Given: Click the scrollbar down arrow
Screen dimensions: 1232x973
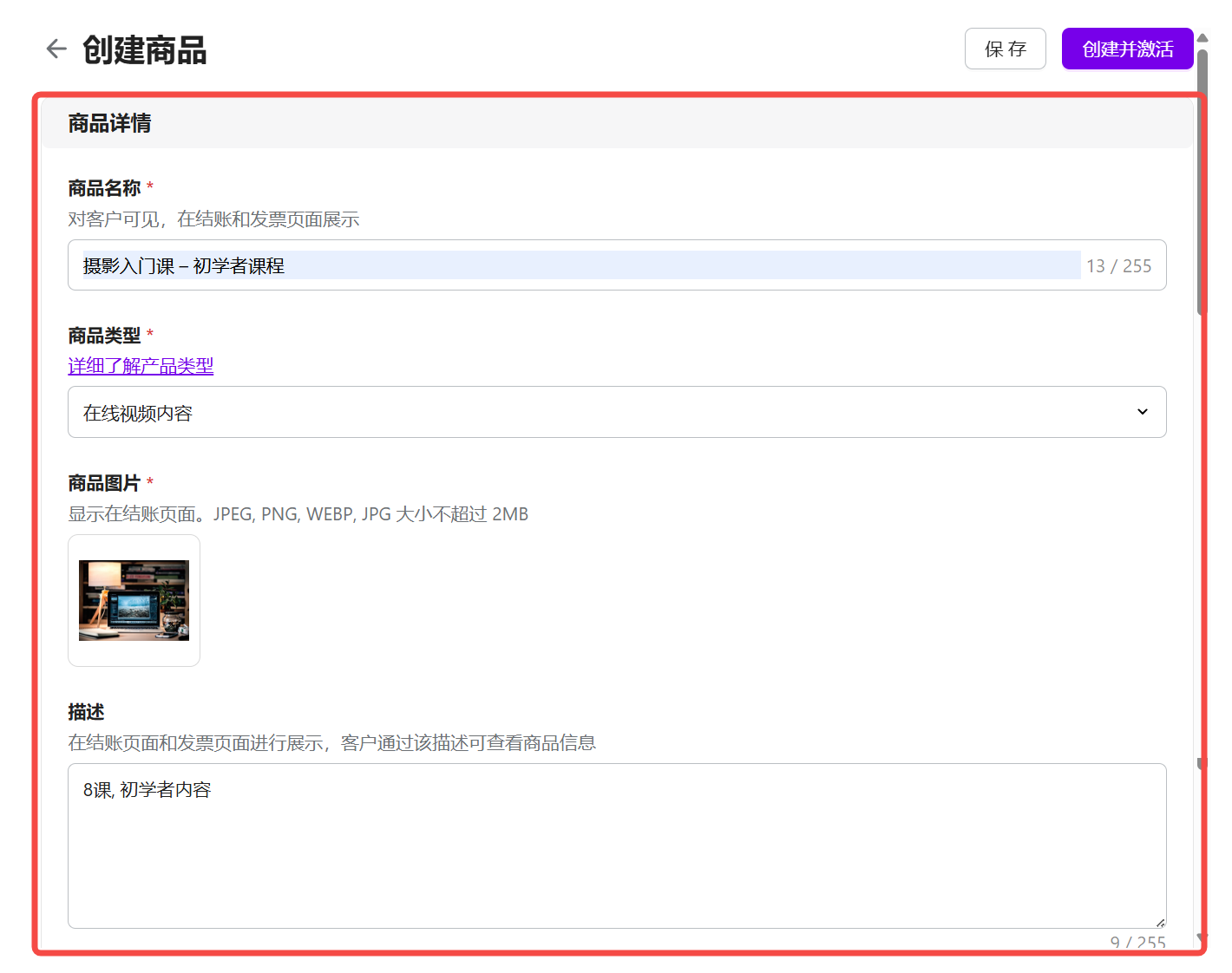Looking at the screenshot, I should pyautogui.click(x=1203, y=938).
